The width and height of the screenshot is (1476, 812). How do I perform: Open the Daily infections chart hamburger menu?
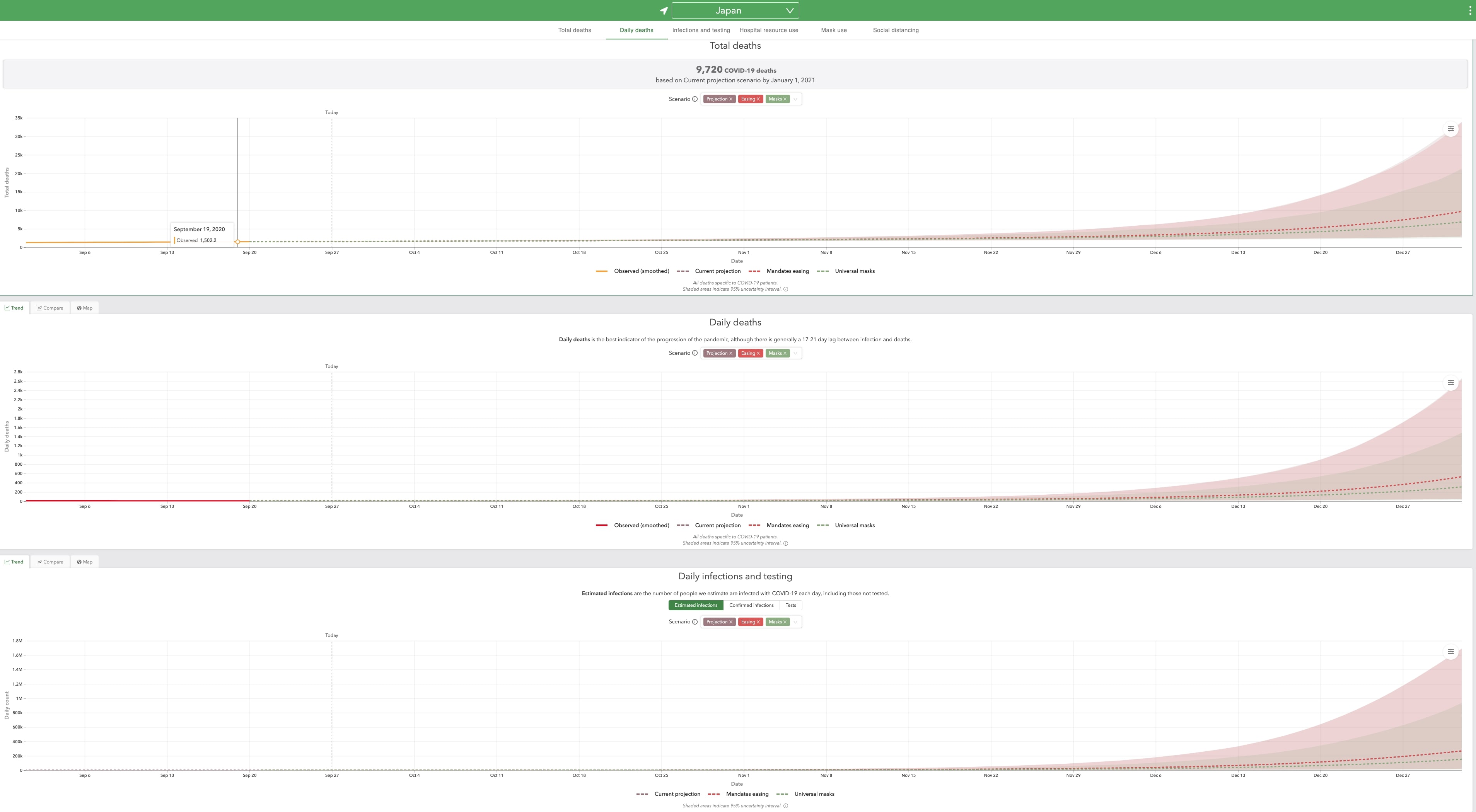1450,652
